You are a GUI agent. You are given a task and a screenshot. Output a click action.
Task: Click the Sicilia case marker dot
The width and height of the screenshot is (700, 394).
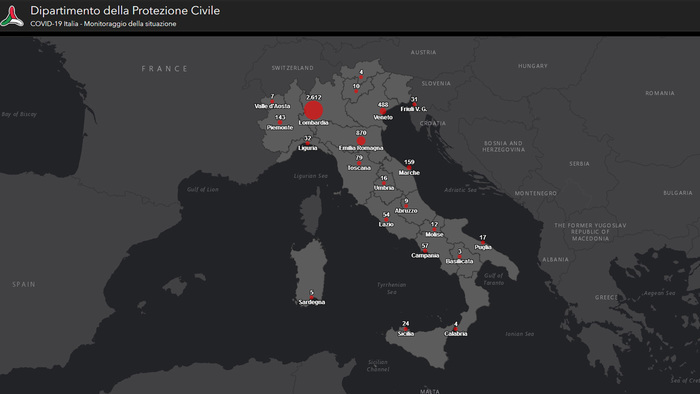(405, 329)
